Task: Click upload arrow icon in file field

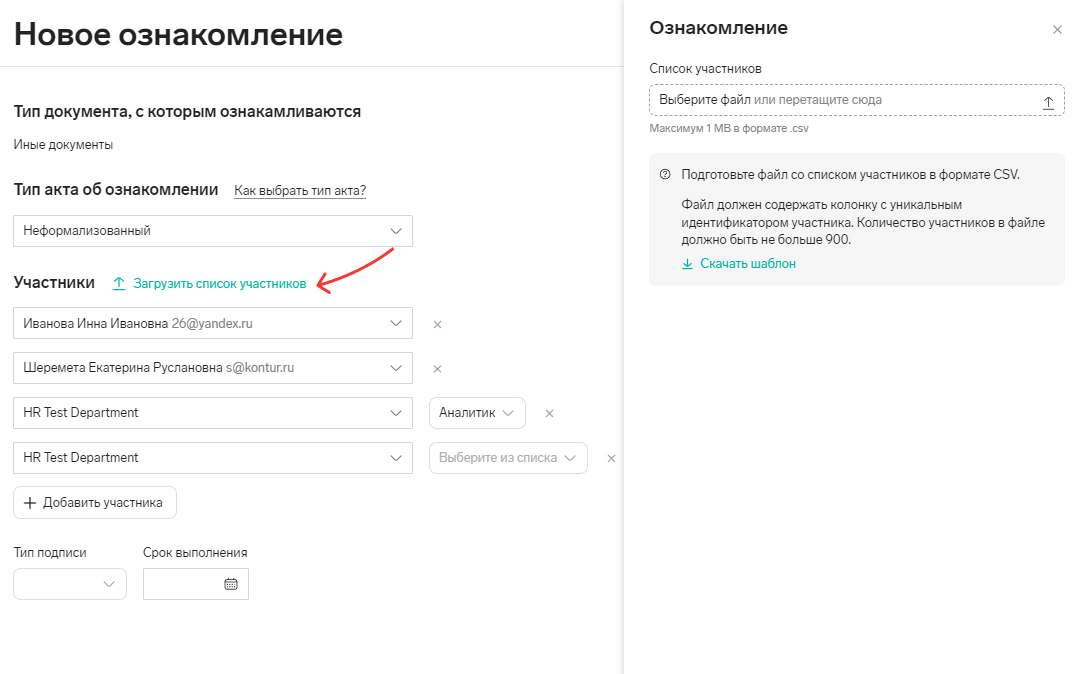Action: (1048, 103)
